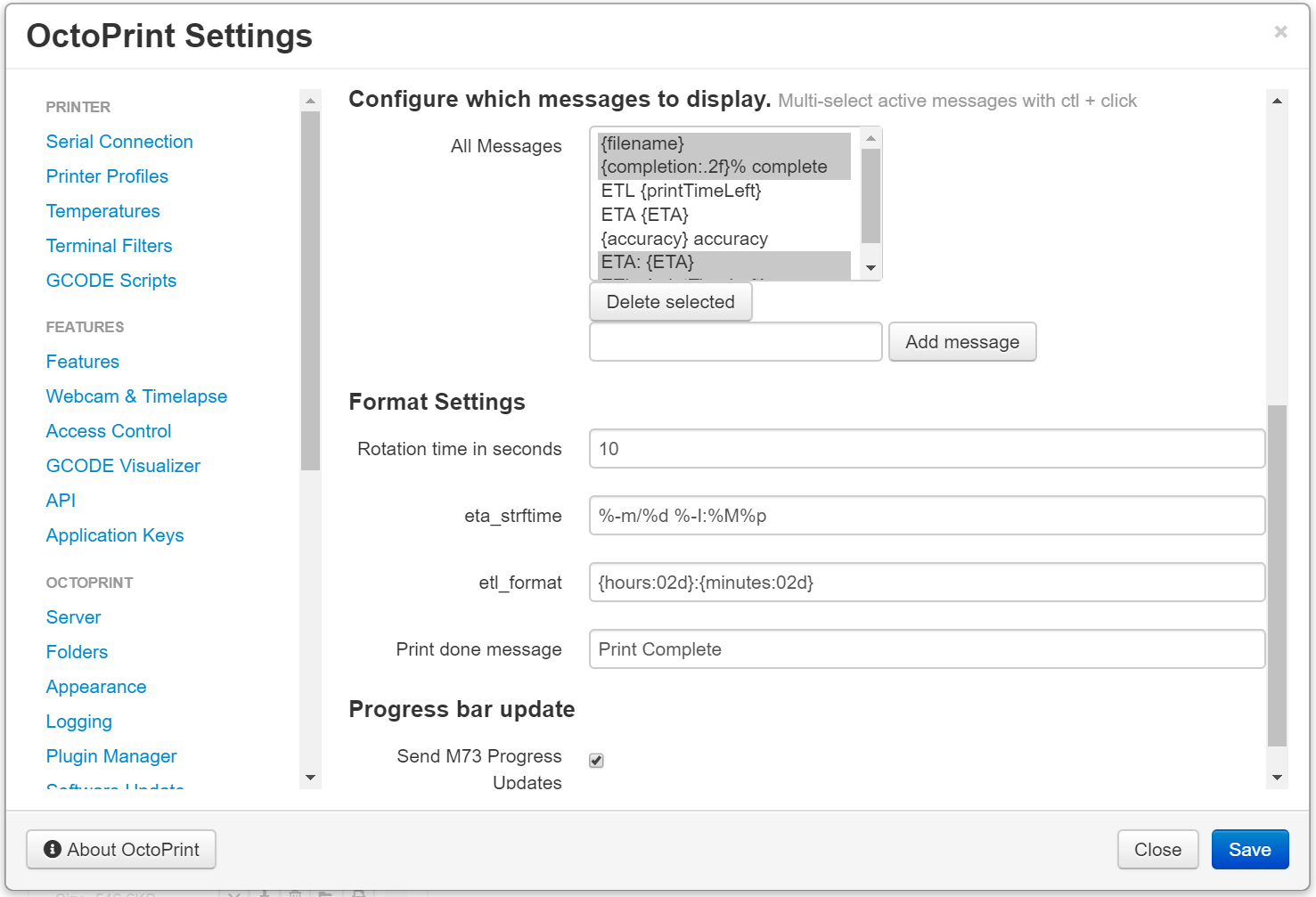Click the info icon on About OctoPrint
The height and width of the screenshot is (897, 1316).
pyautogui.click(x=53, y=849)
